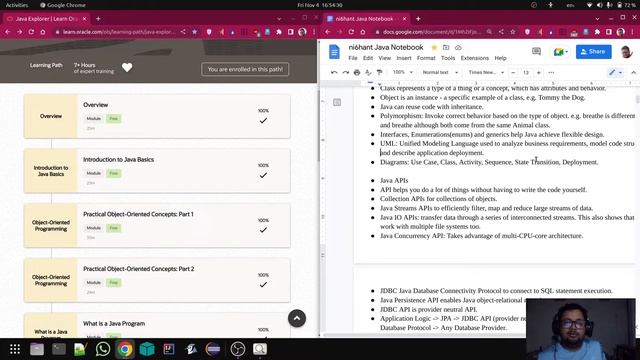
Task: Click Oracle page address bar
Action: coord(118,32)
